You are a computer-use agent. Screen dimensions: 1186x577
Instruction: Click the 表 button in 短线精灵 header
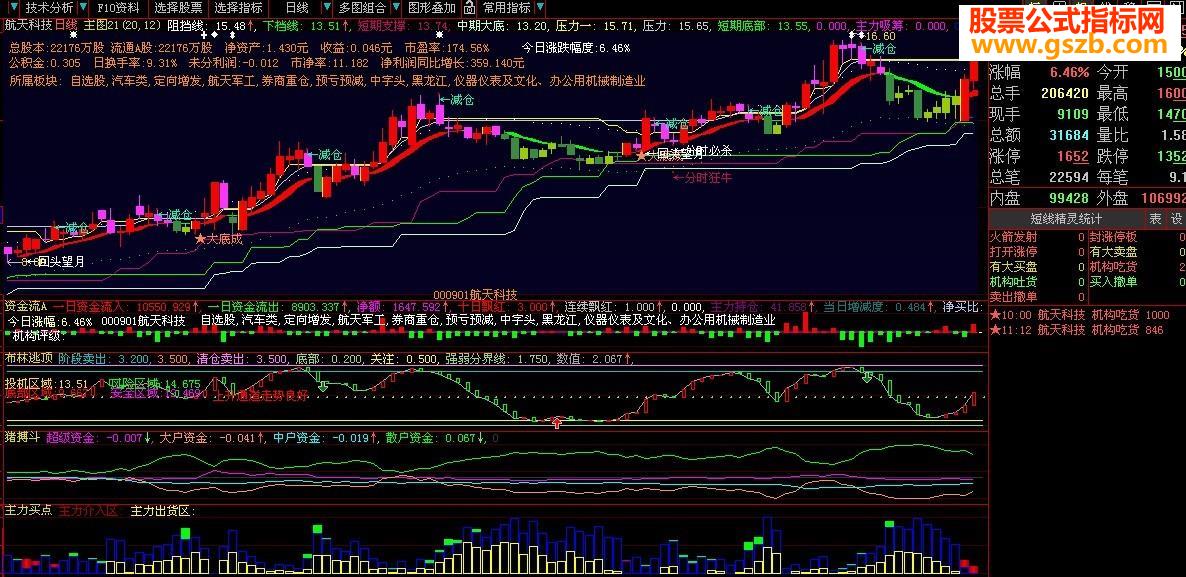pos(1155,219)
